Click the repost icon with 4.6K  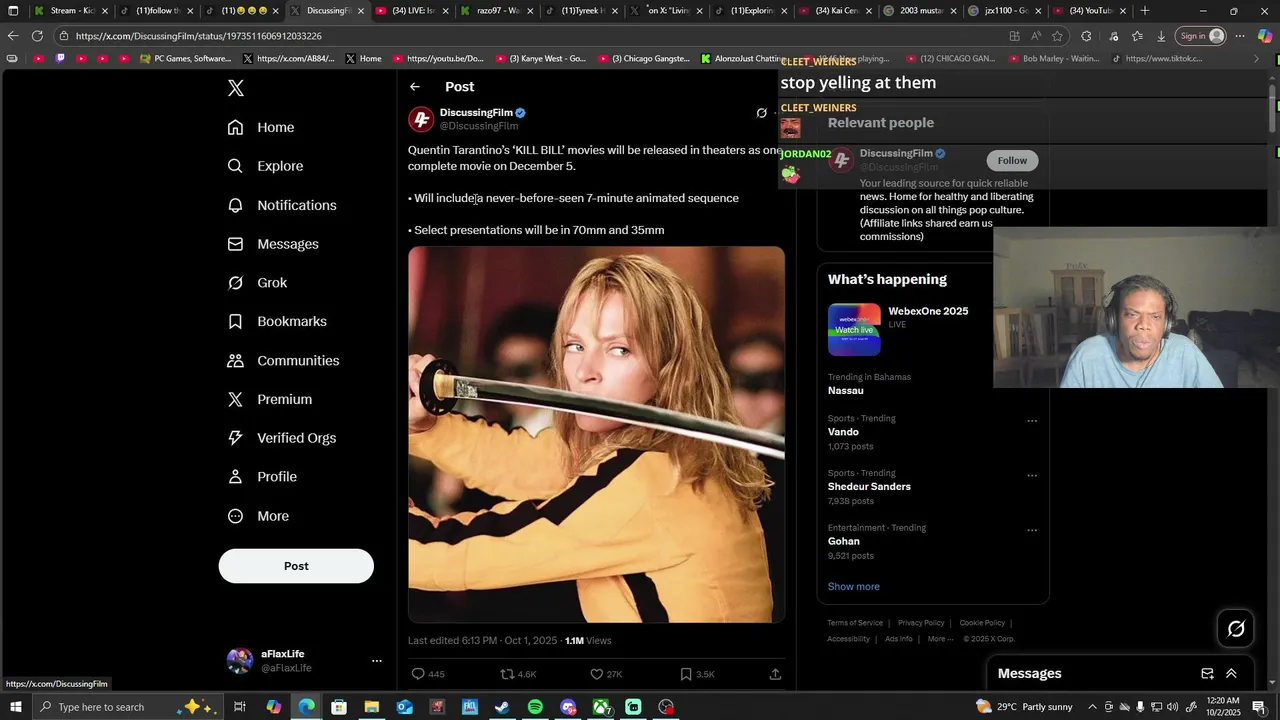507,674
